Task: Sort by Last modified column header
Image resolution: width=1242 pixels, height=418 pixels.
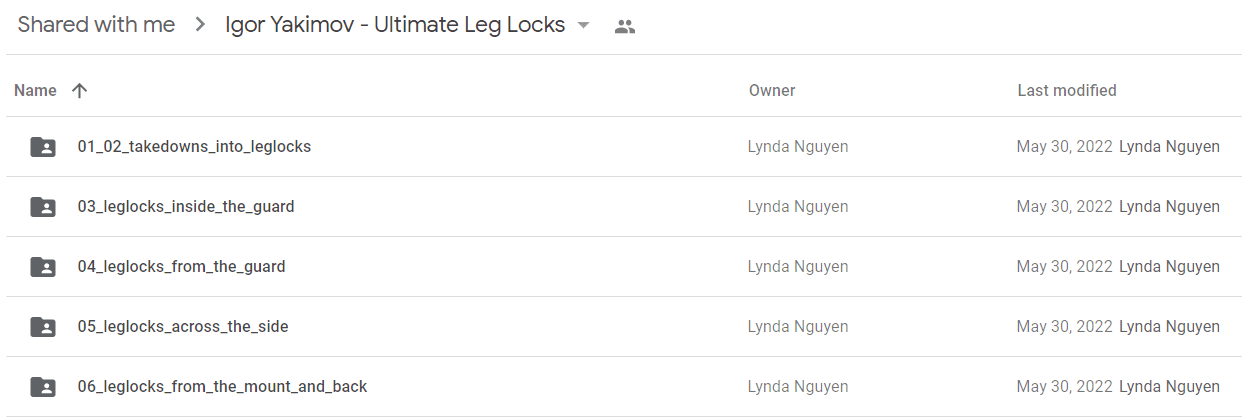Action: (1067, 90)
